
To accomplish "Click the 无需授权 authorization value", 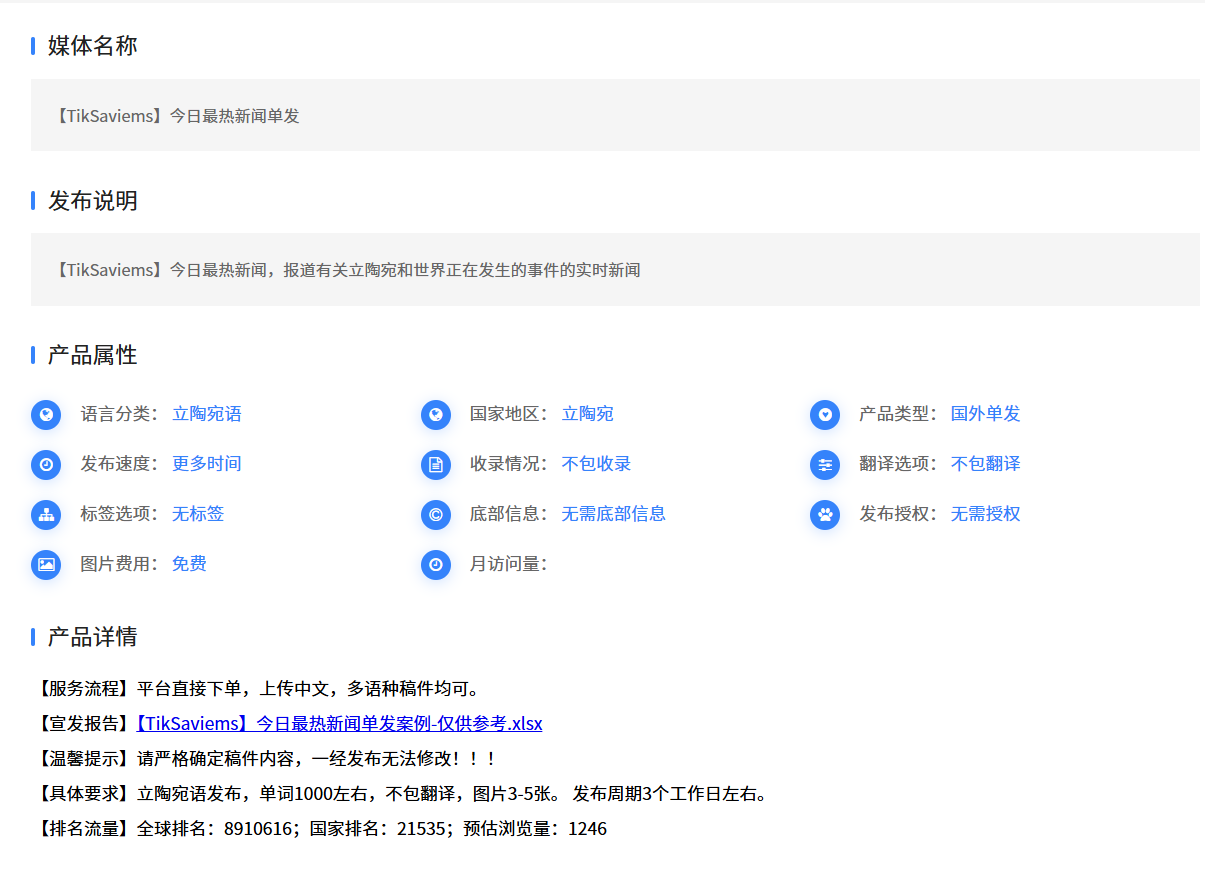I will [985, 514].
